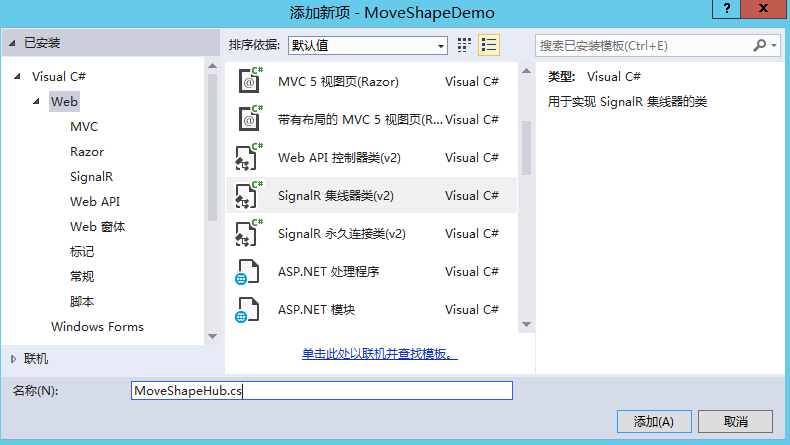Select the ASP.NET 模块 template row
Screen dimensions: 790x445
click(x=371, y=309)
